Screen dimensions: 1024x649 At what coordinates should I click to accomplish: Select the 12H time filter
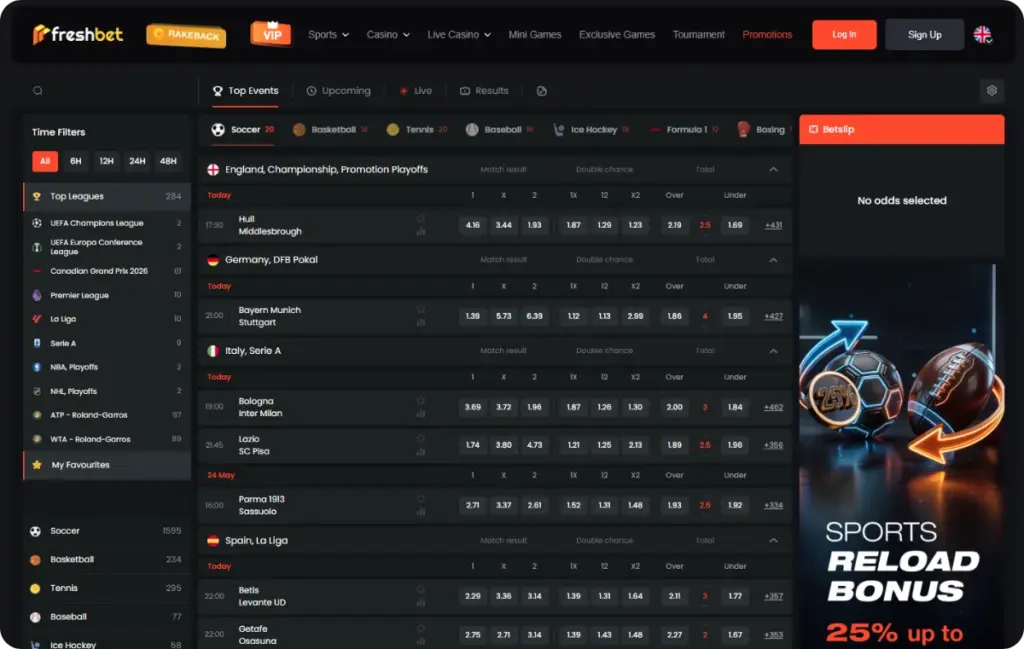[x=106, y=161]
